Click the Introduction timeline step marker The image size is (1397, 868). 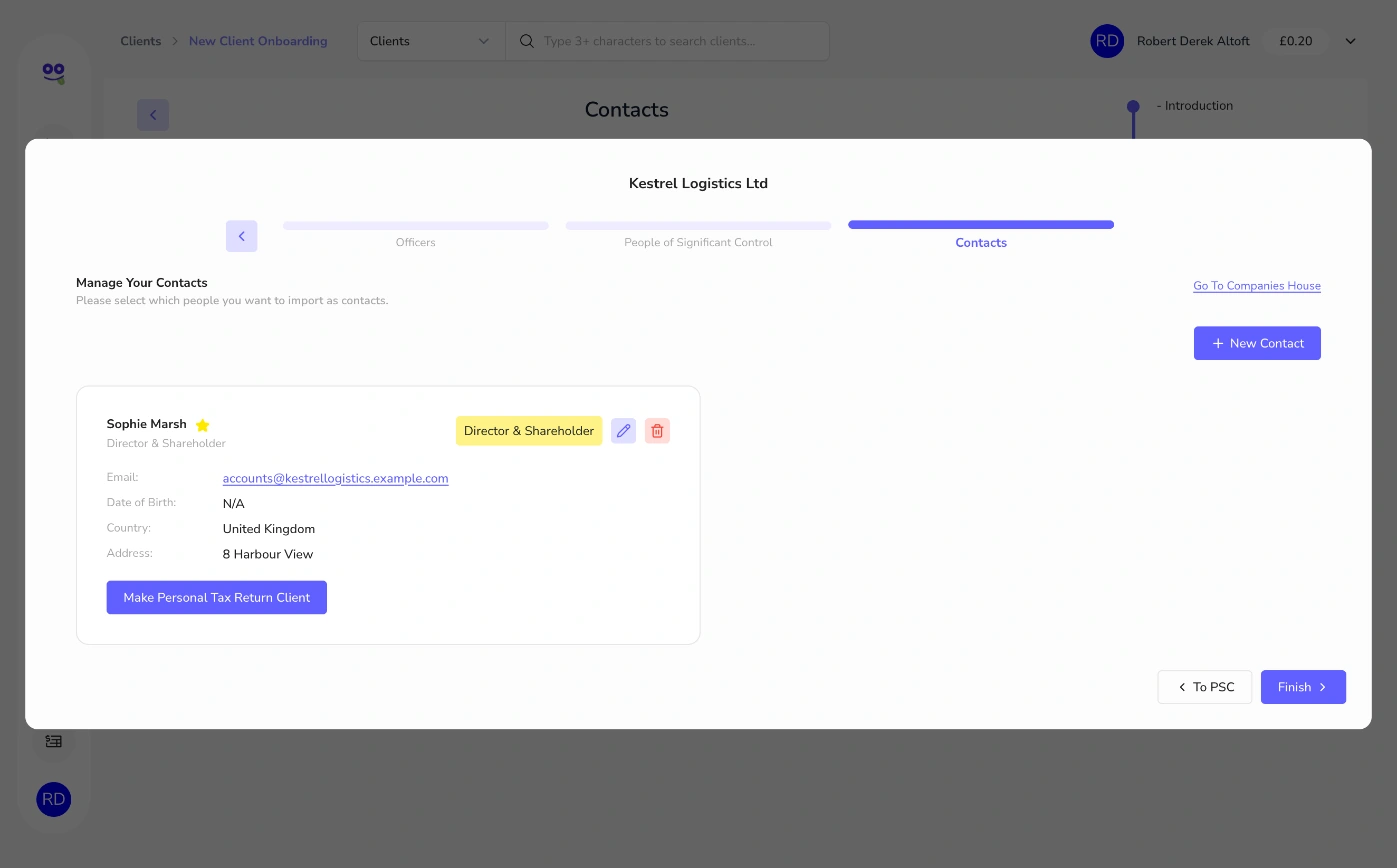pyautogui.click(x=1133, y=106)
